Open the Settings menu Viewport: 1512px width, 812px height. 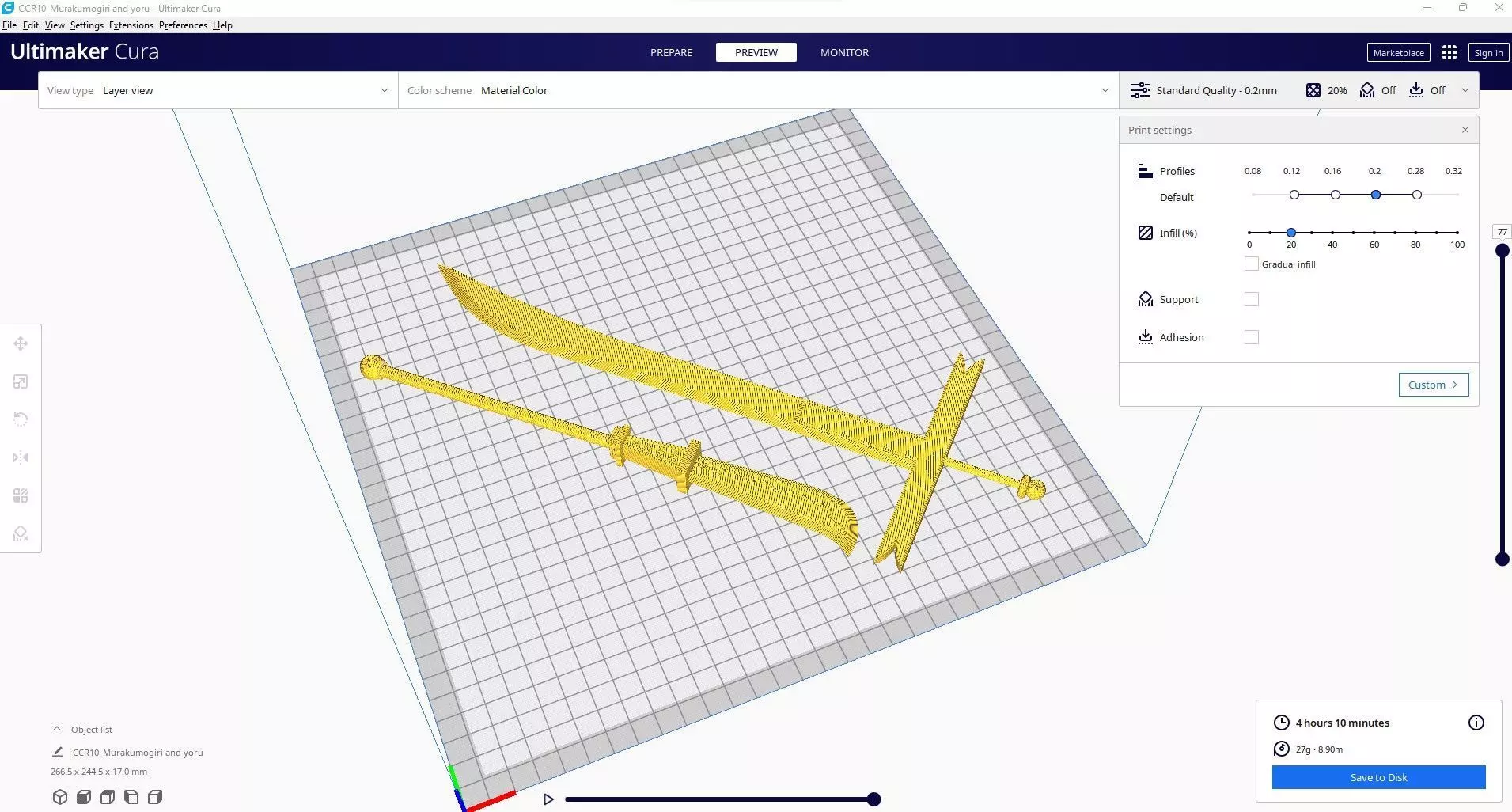[x=87, y=25]
